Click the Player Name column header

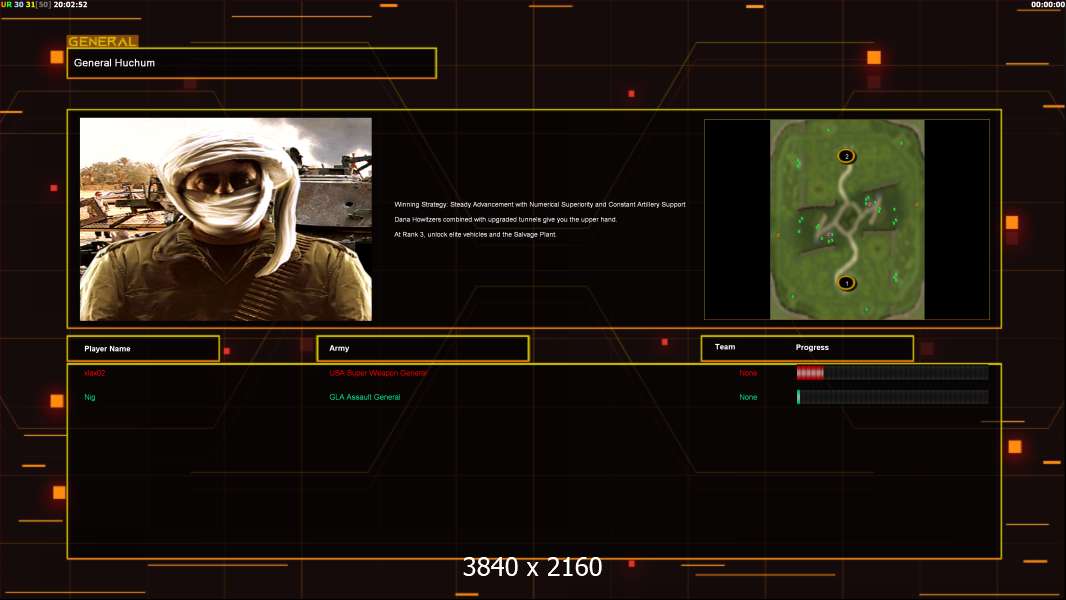click(143, 349)
